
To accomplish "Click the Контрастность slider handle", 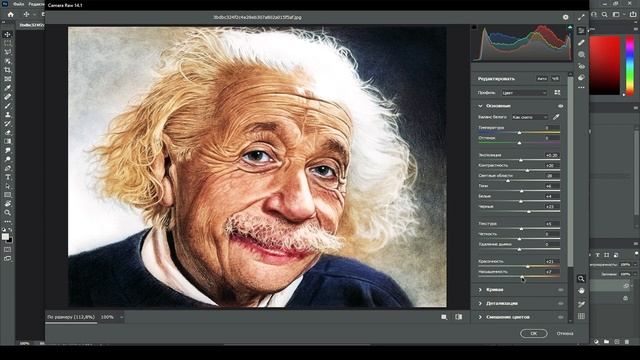I will click(527, 170).
